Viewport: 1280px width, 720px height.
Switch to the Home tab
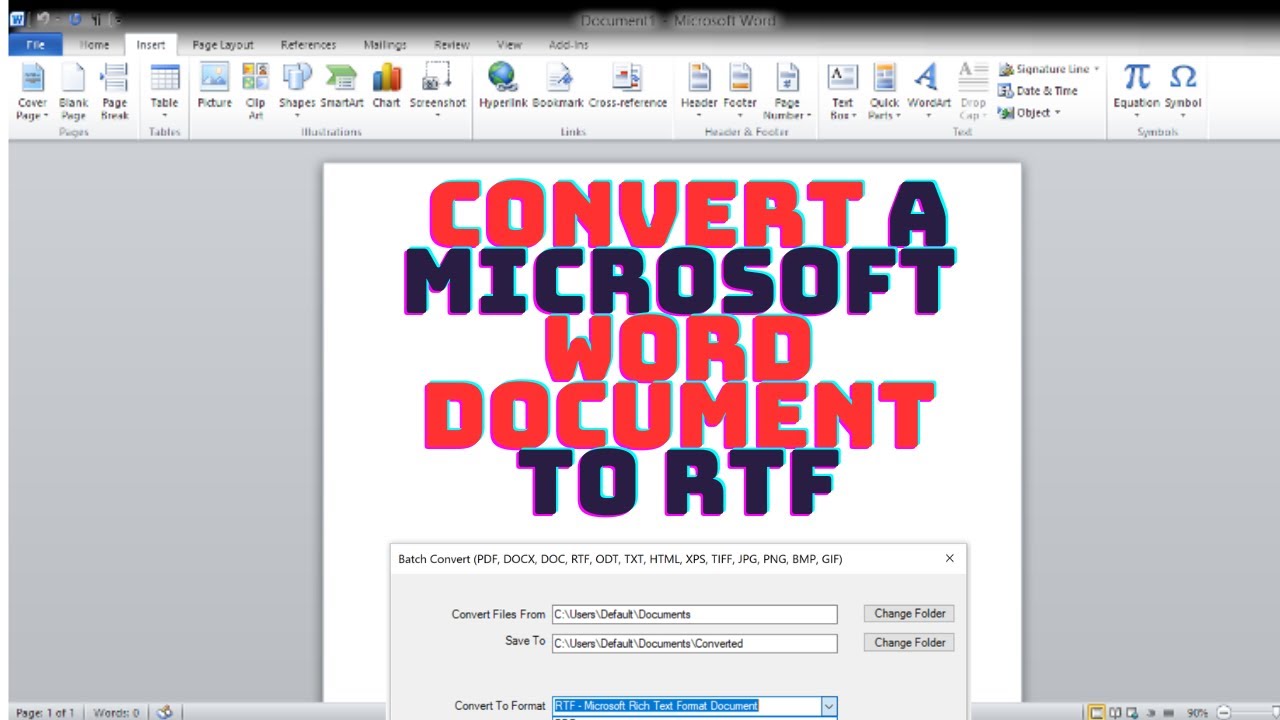(94, 44)
